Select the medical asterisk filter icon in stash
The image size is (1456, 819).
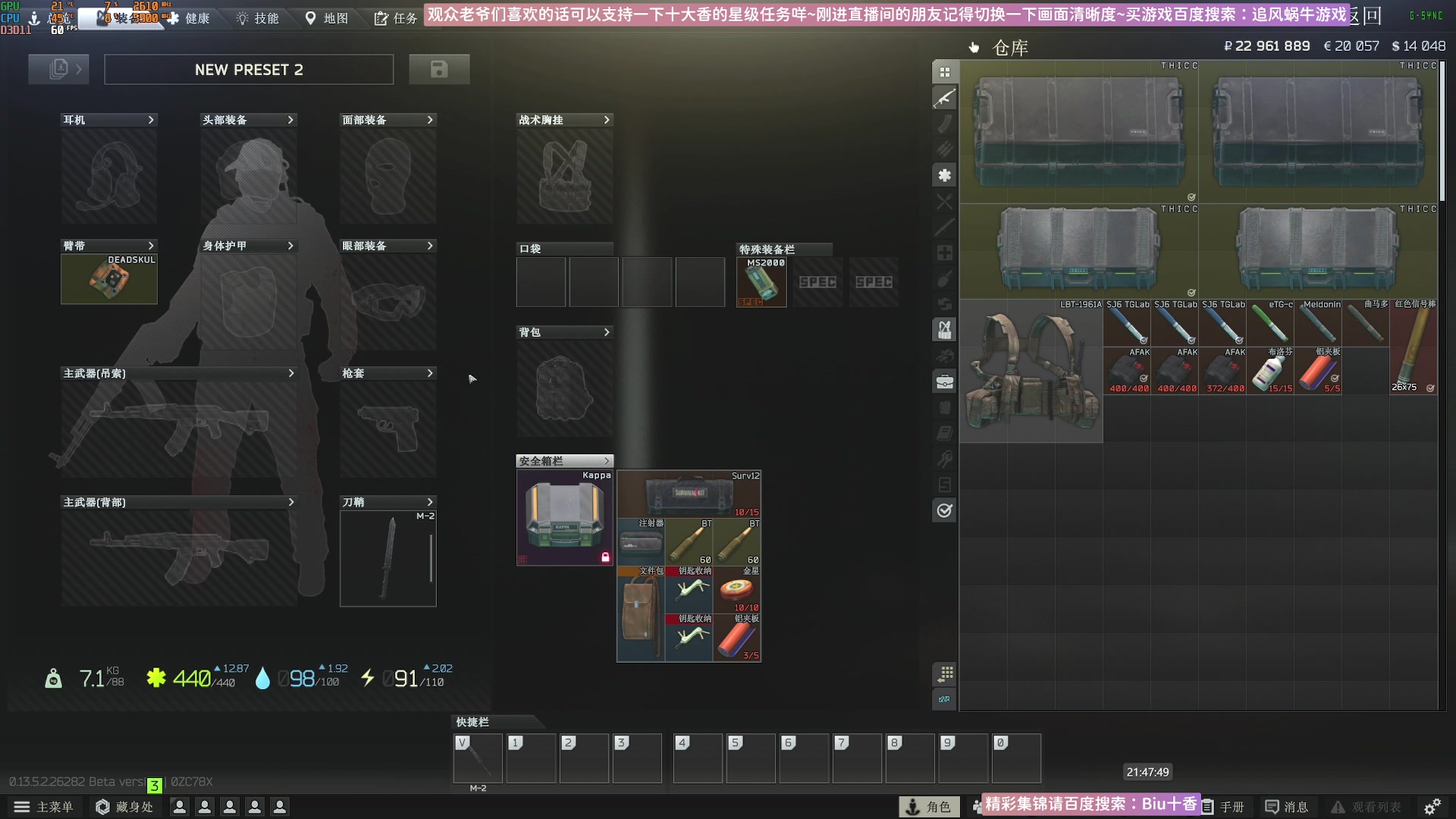pyautogui.click(x=944, y=175)
